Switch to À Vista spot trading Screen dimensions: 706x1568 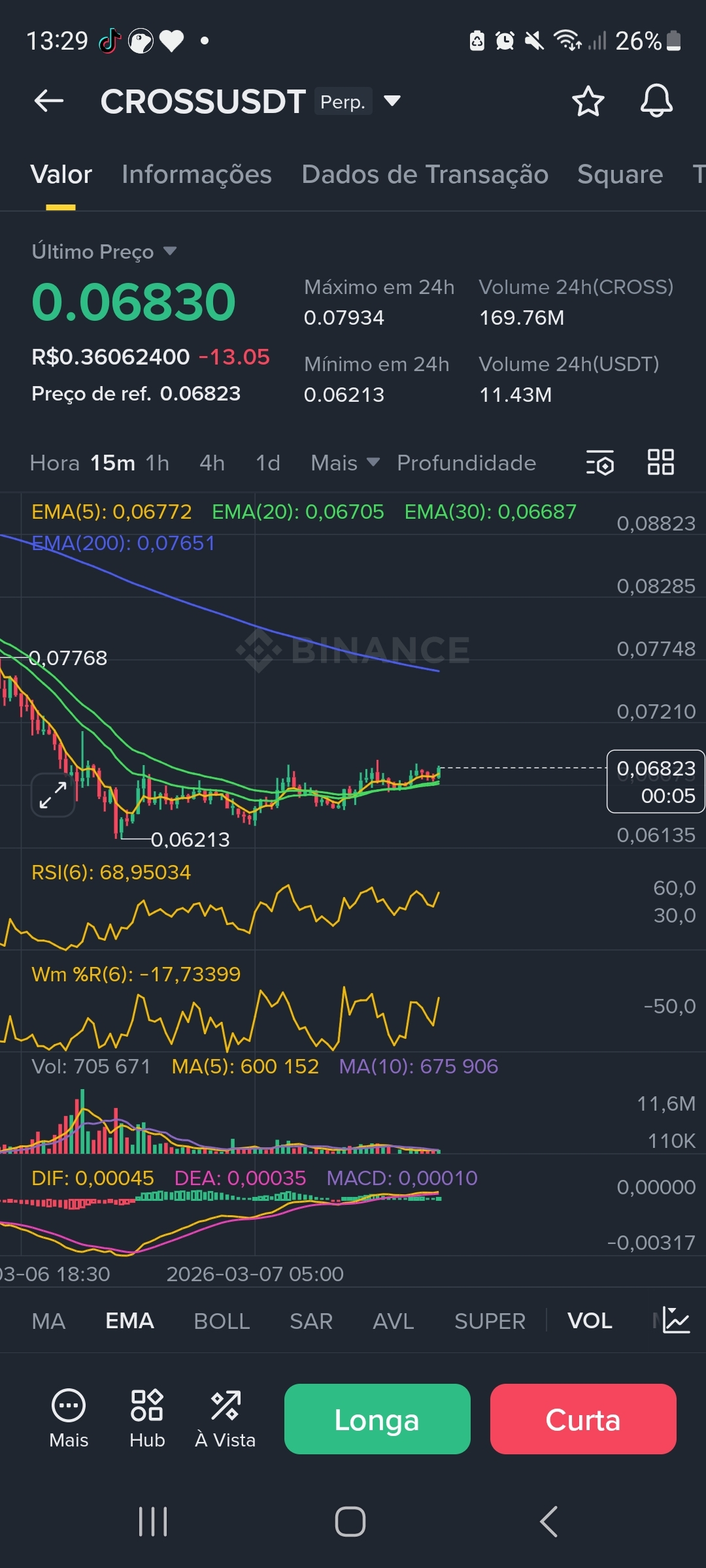226,1419
